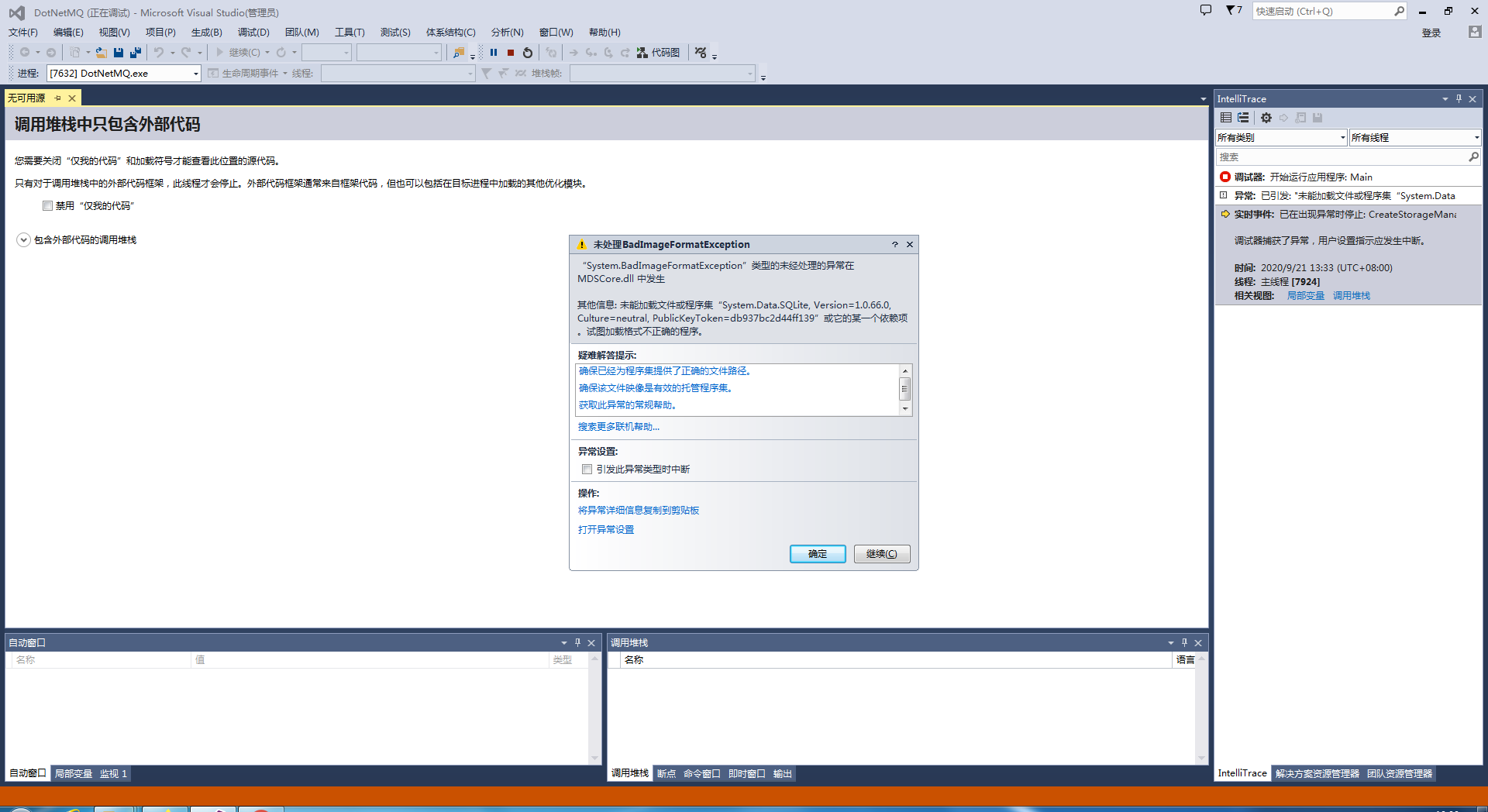Switch to the 监视 1 tab
This screenshot has height=812, width=1488.
(113, 773)
